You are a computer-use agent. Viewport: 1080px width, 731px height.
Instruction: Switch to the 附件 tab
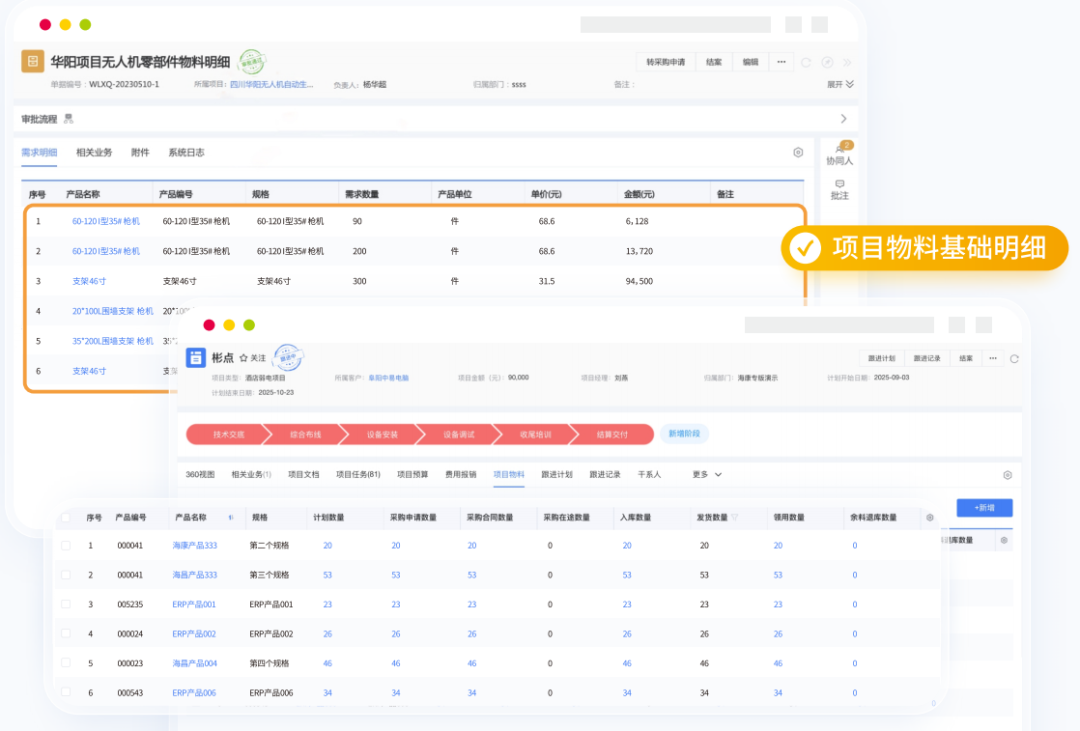click(x=140, y=152)
